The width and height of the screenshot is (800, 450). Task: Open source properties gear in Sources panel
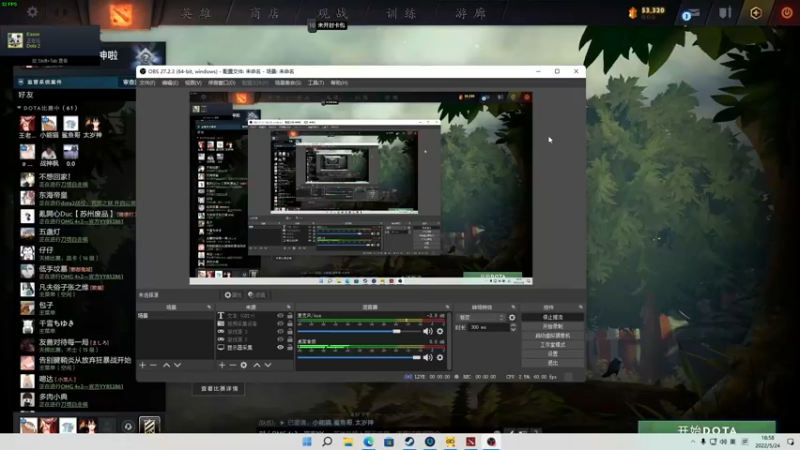click(x=244, y=365)
